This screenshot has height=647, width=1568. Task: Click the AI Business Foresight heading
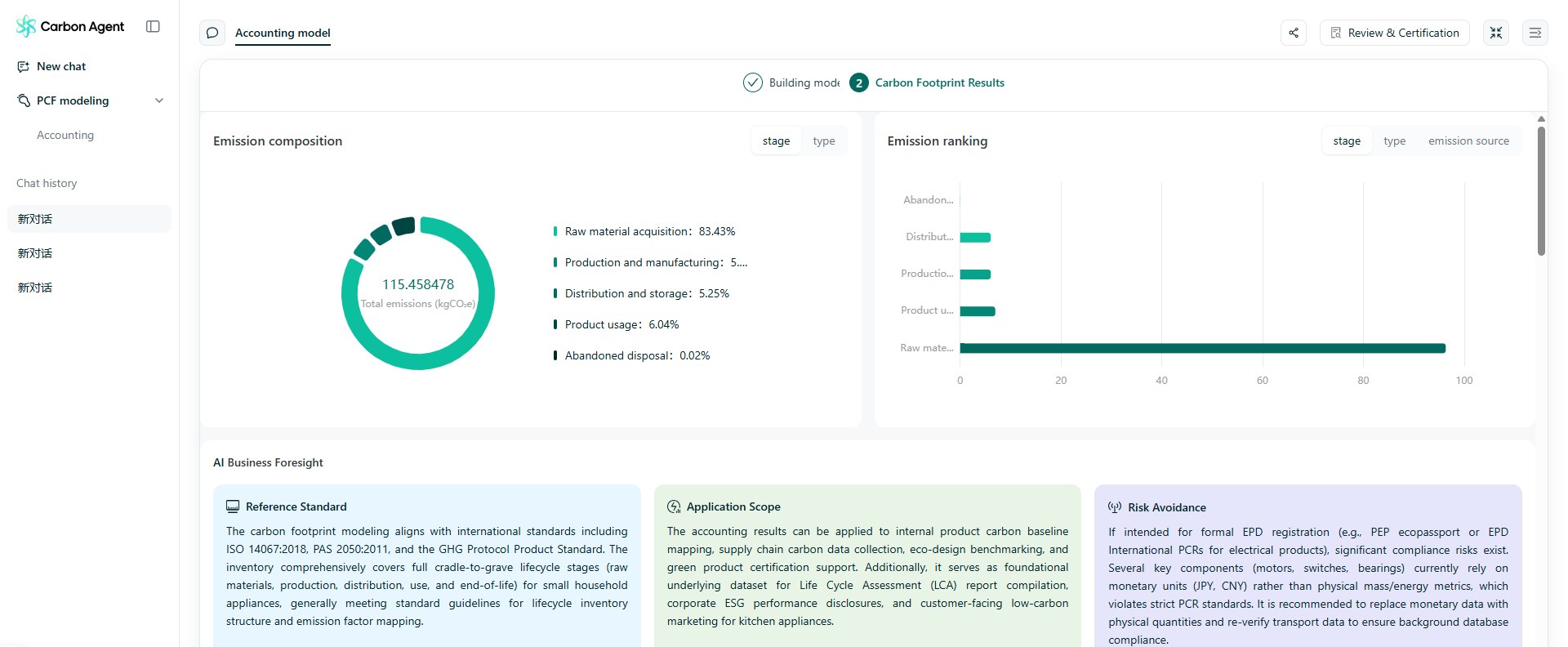pos(268,462)
